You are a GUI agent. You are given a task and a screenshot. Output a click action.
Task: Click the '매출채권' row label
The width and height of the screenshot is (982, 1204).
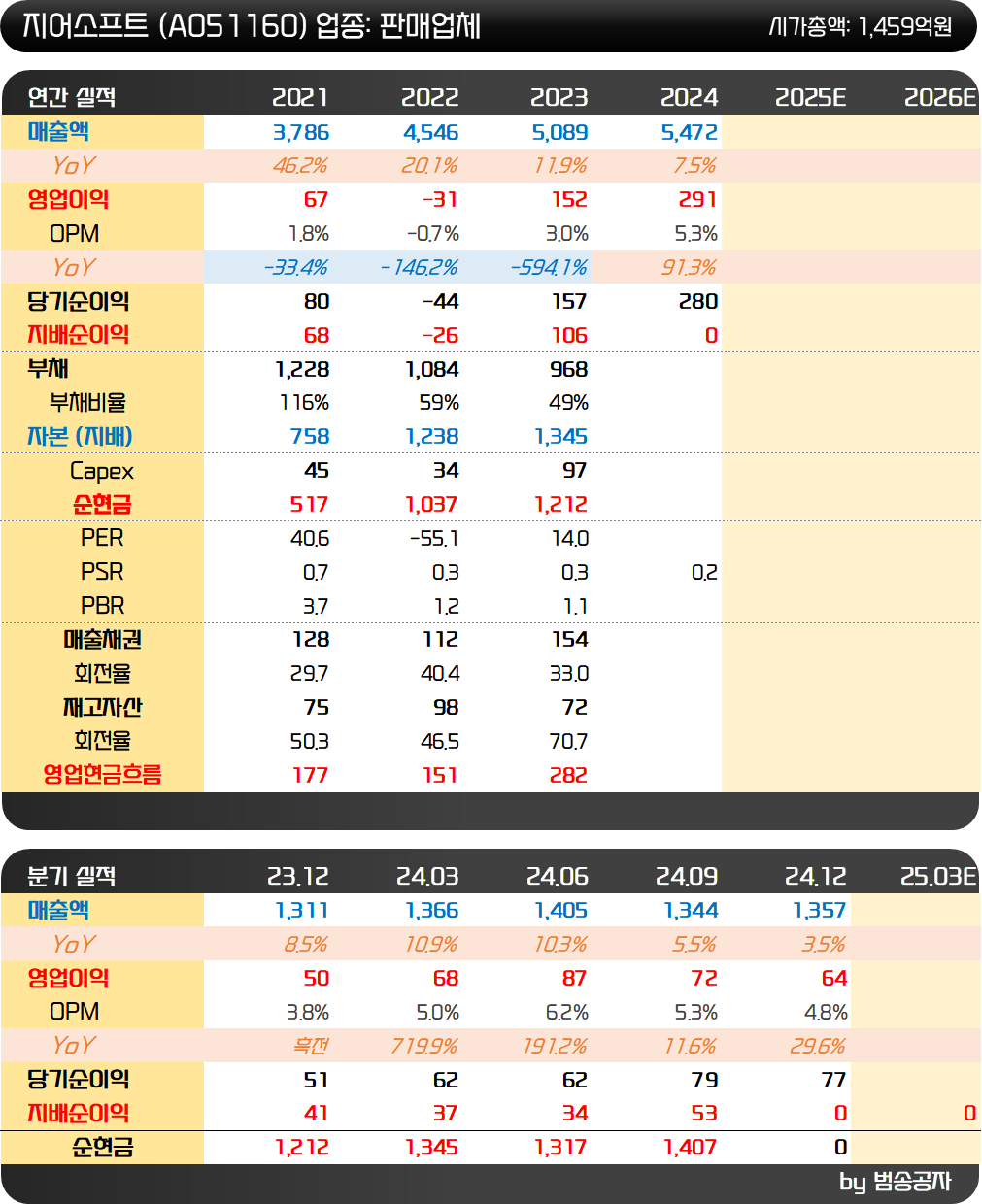pyautogui.click(x=102, y=640)
